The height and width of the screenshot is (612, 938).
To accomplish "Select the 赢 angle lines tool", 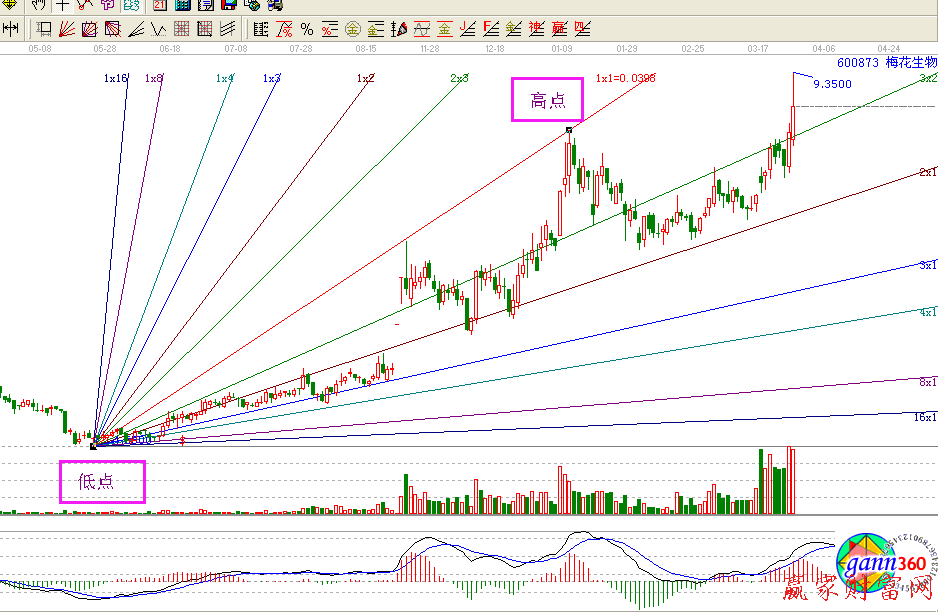I will click(558, 29).
